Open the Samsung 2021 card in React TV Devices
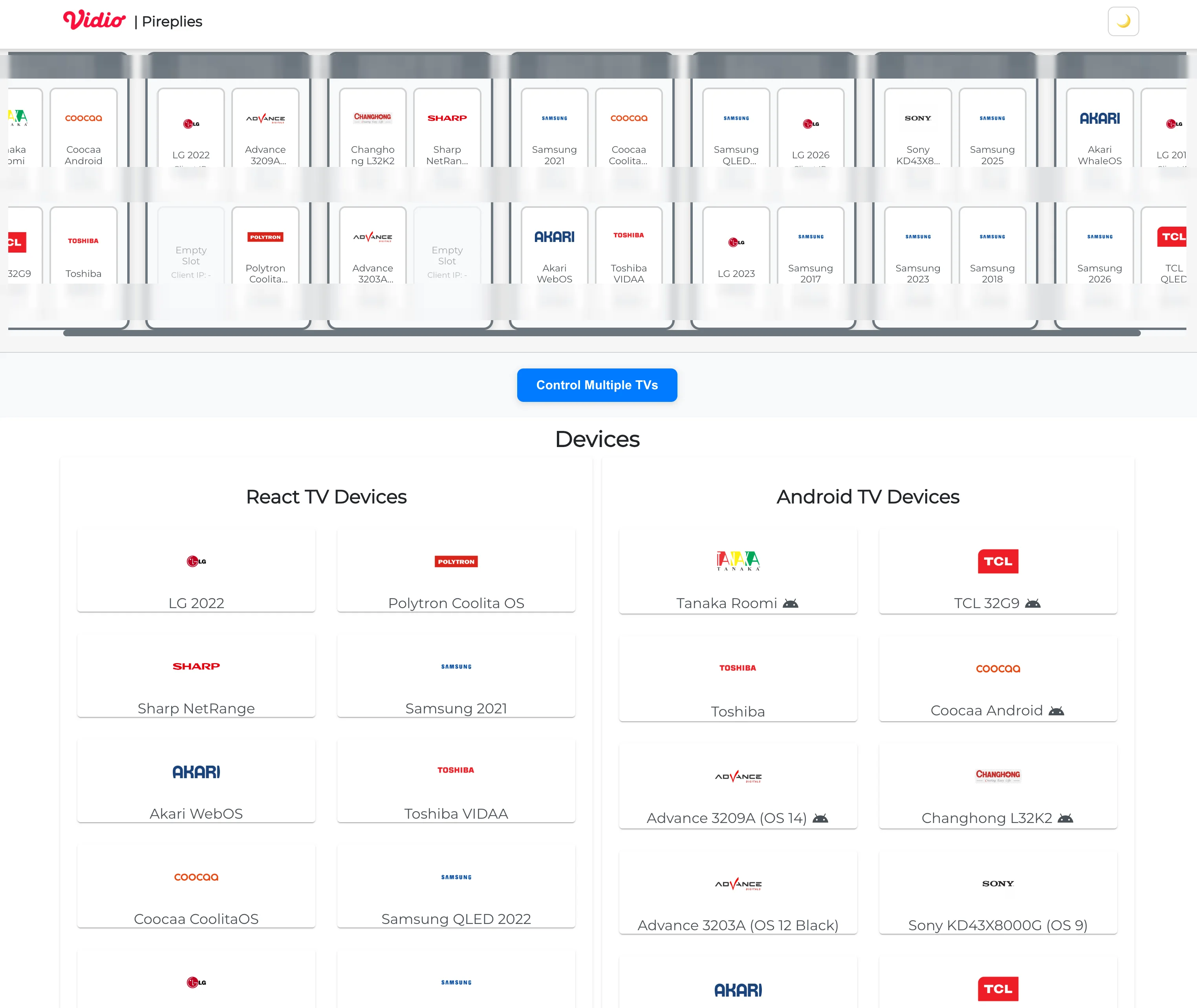The height and width of the screenshot is (1008, 1197). coord(456,675)
